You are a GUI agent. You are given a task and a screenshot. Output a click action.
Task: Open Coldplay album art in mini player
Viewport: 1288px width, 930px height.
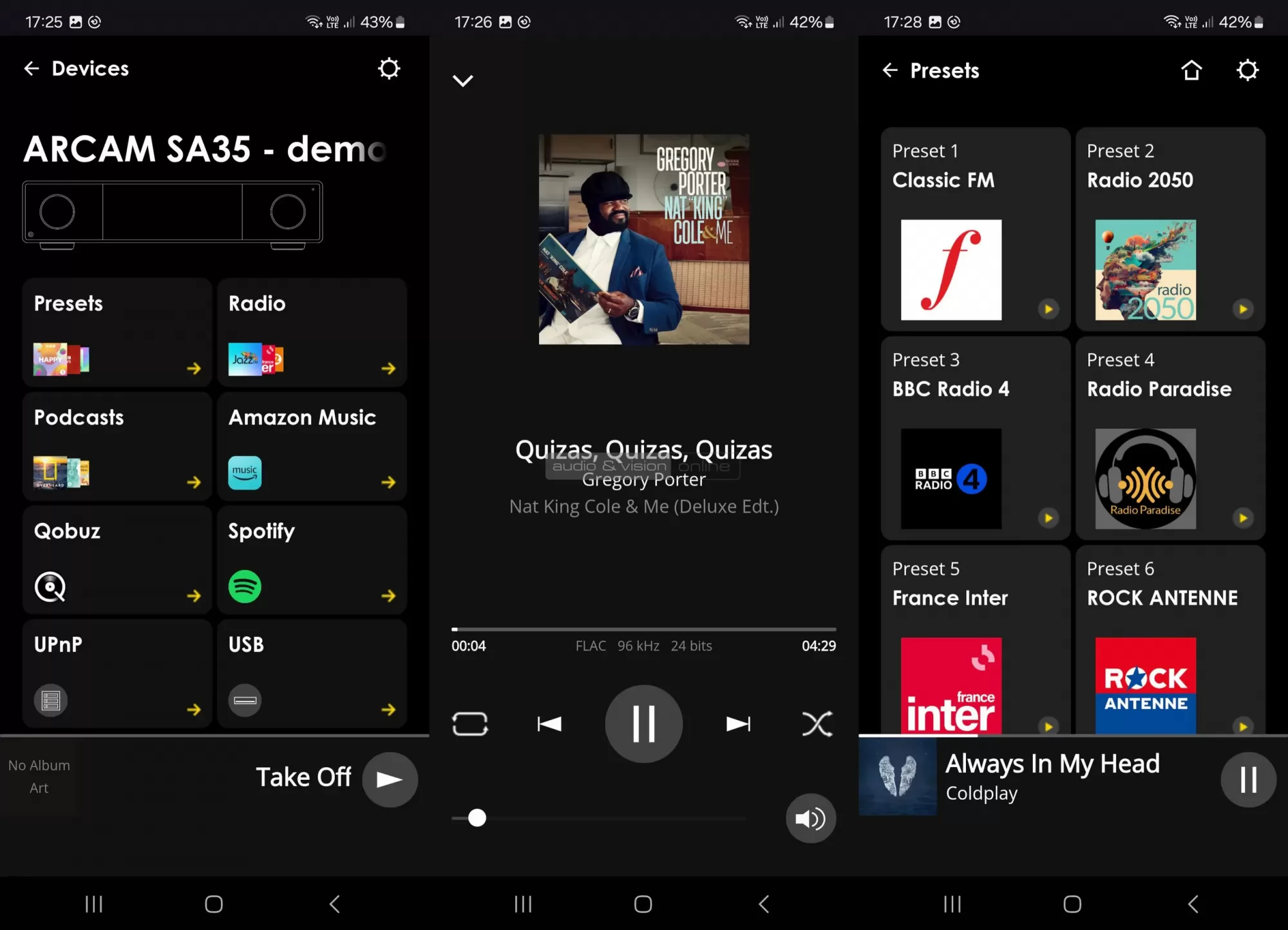coord(898,777)
